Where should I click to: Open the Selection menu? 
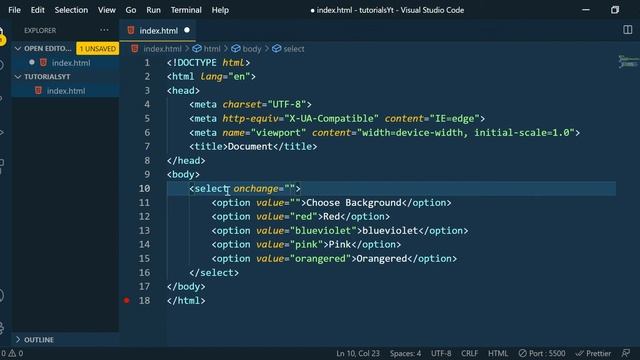[x=71, y=10]
